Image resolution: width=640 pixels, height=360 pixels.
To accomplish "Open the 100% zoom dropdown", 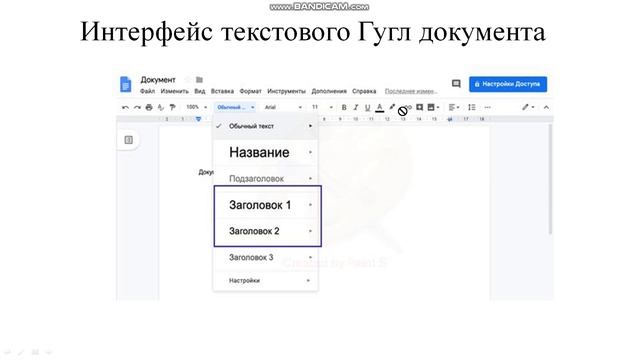I will pos(197,107).
